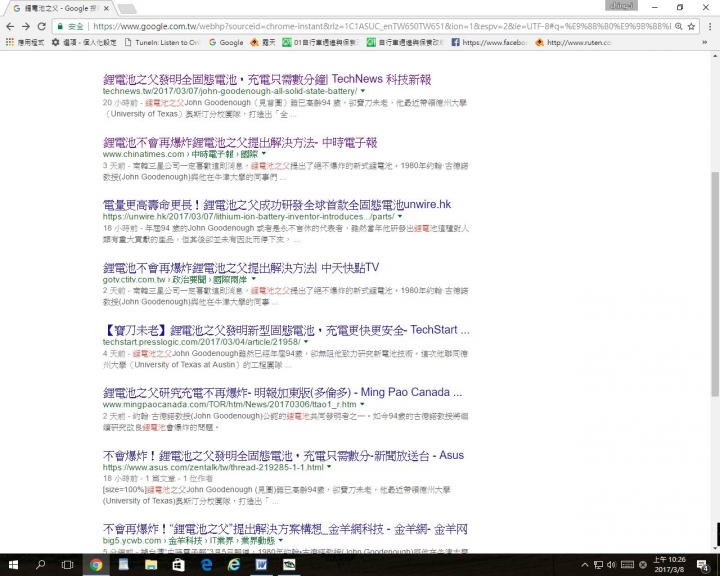Switch to Chrome on the taskbar
Image resolution: width=720 pixels, height=576 pixels.
point(96,565)
